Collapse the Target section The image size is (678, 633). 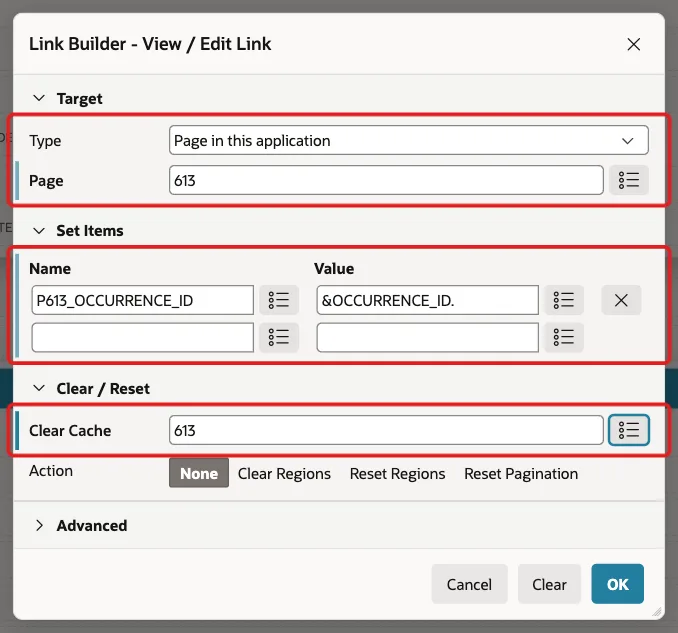click(x=39, y=98)
